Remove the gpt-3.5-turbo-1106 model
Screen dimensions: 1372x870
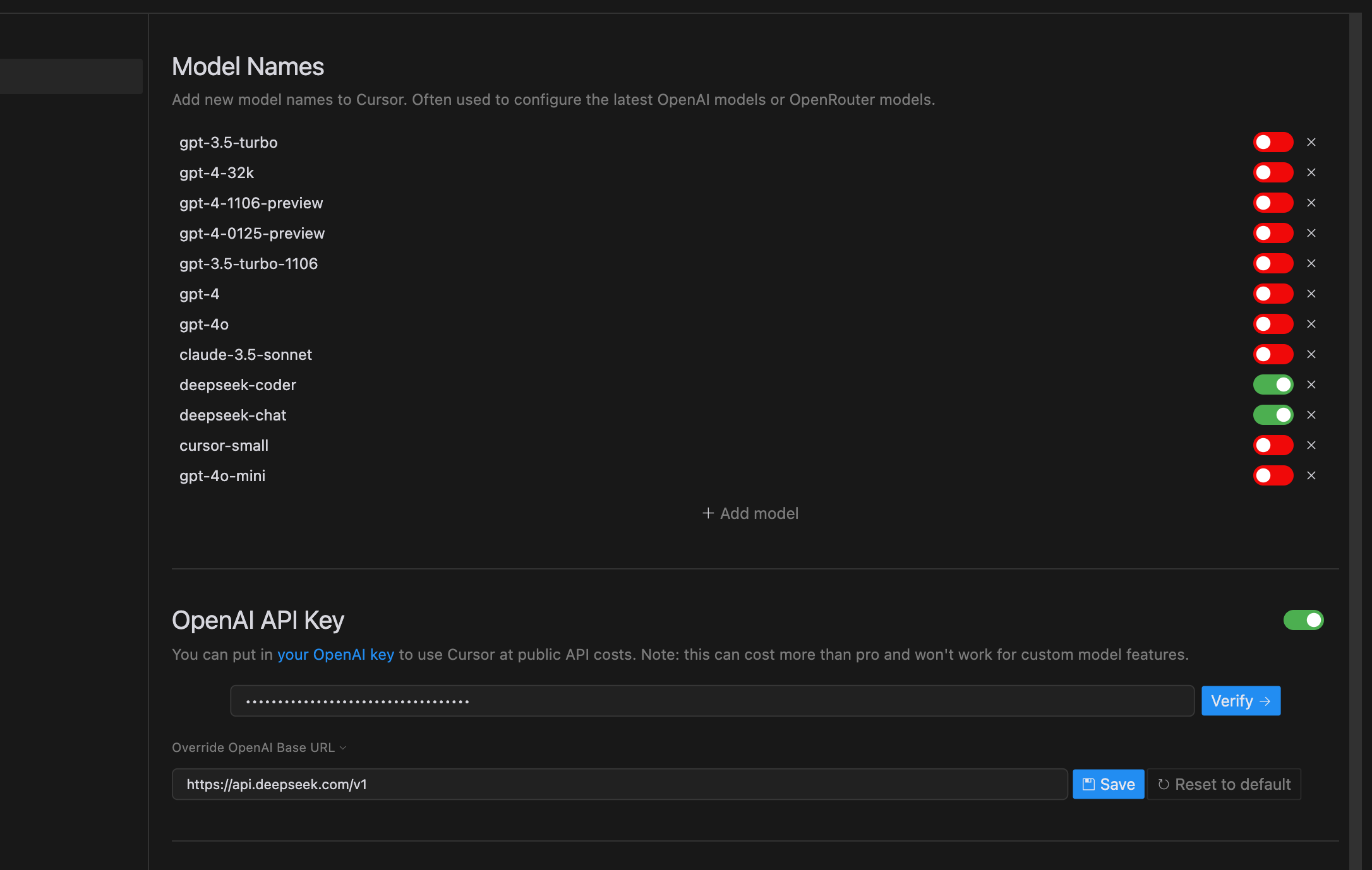1311,263
